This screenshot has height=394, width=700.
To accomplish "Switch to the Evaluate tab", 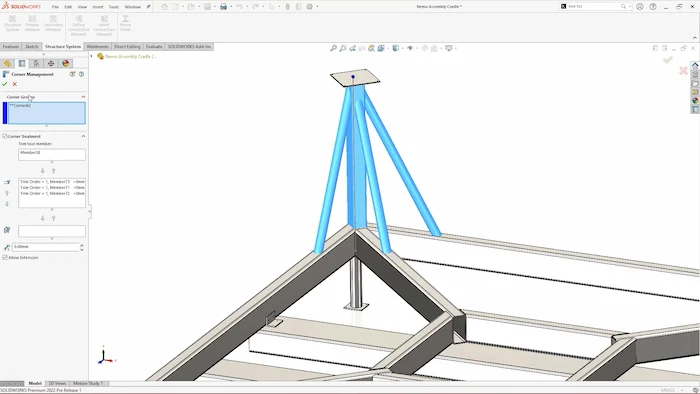I will [154, 46].
